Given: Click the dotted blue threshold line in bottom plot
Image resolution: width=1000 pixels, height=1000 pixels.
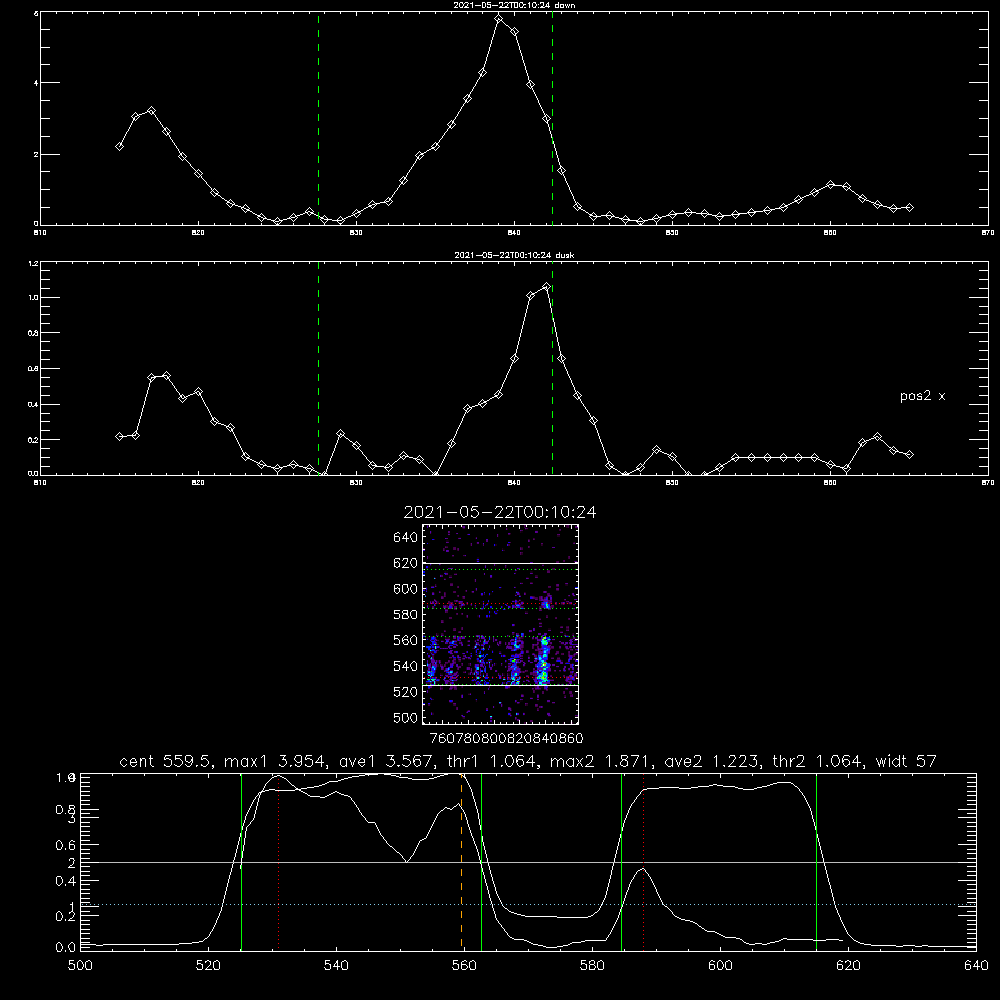Looking at the screenshot, I should [x=528, y=904].
